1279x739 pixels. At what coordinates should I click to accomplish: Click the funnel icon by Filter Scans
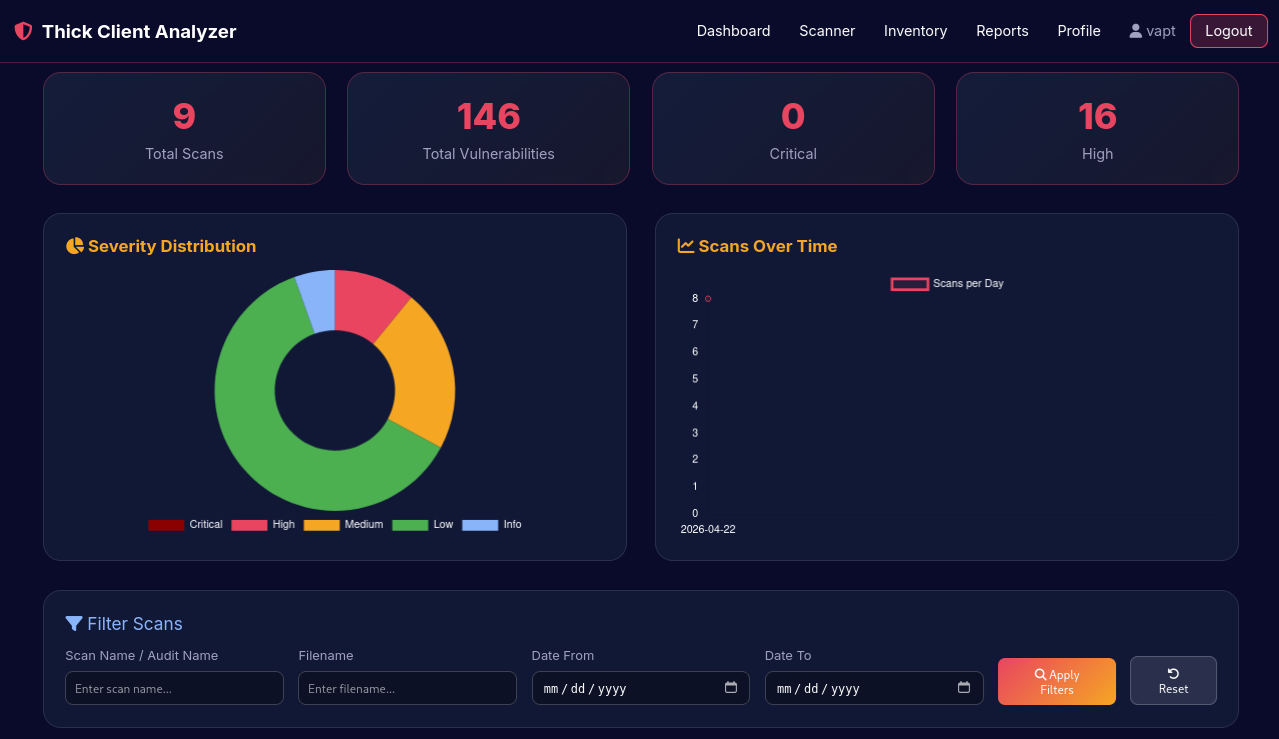point(74,624)
